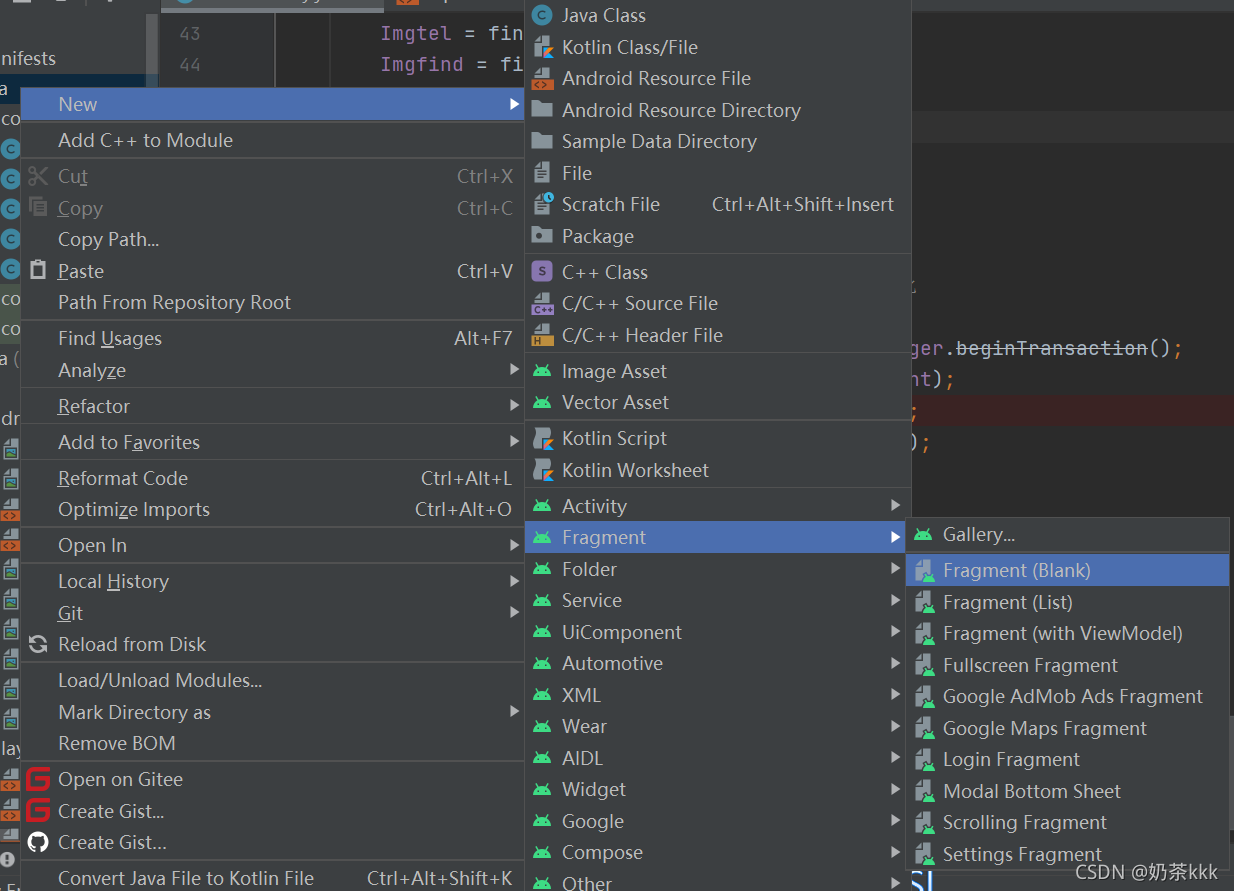Click the C/C++ Source File icon

[x=542, y=303]
